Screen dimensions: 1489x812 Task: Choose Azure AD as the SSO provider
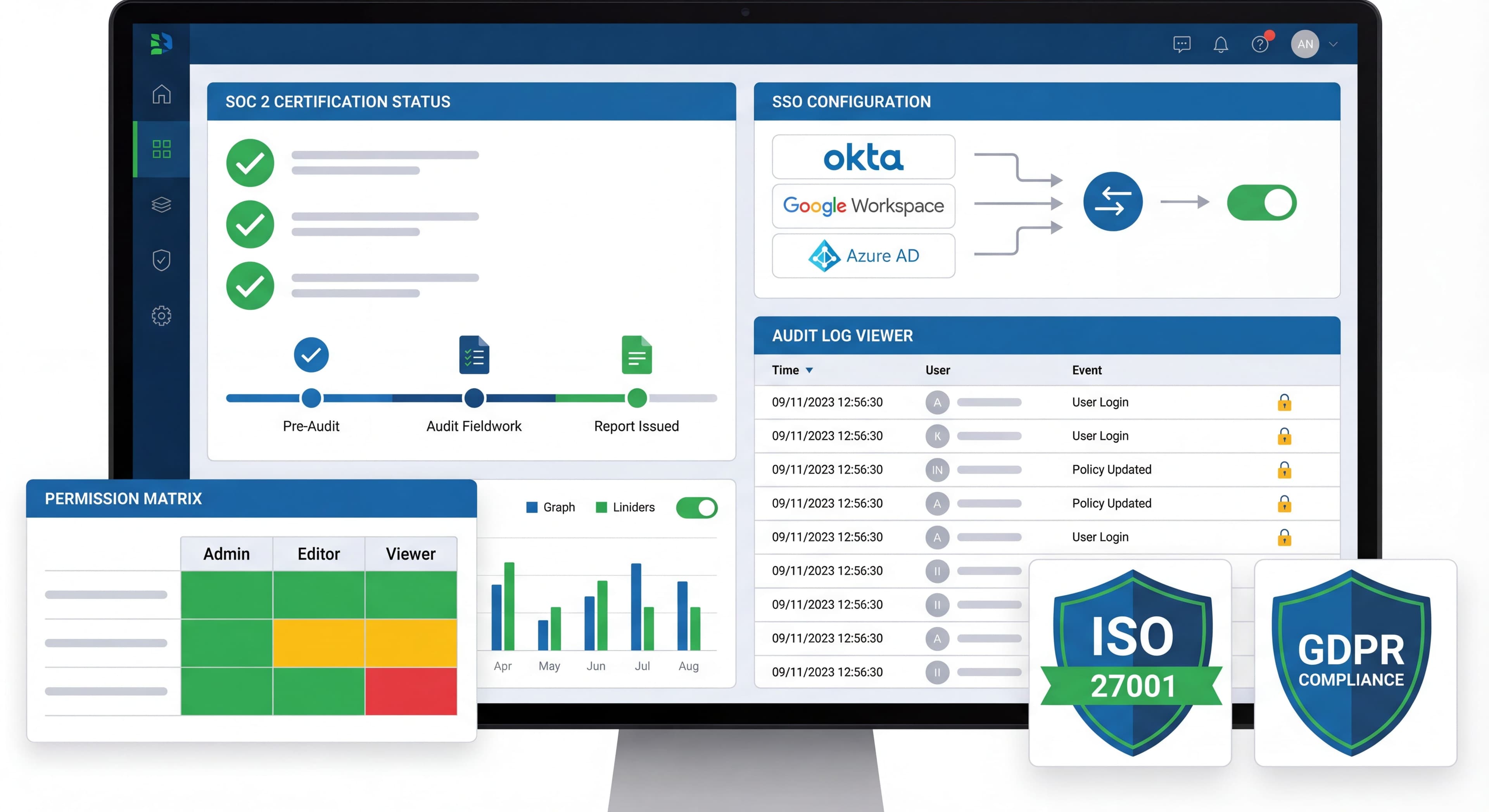863,255
